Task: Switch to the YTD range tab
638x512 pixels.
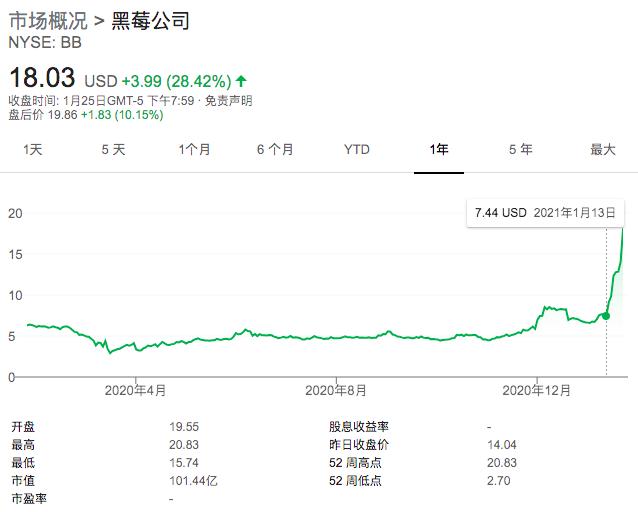Action: coord(357,149)
